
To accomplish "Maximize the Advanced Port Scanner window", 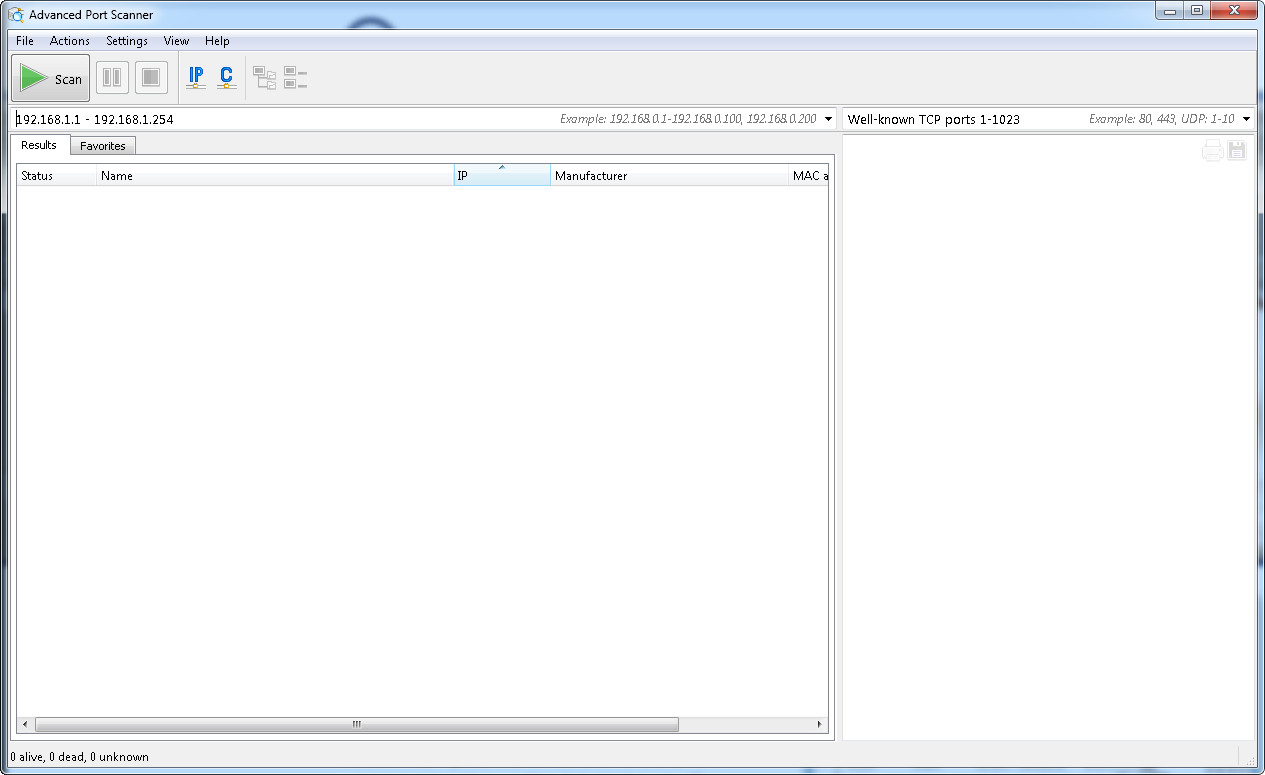I will pyautogui.click(x=1196, y=10).
